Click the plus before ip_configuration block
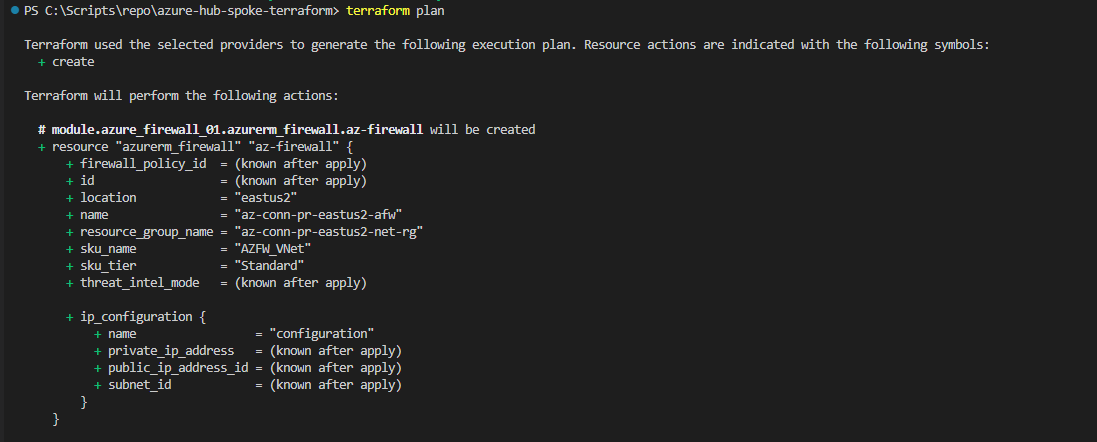 point(70,317)
